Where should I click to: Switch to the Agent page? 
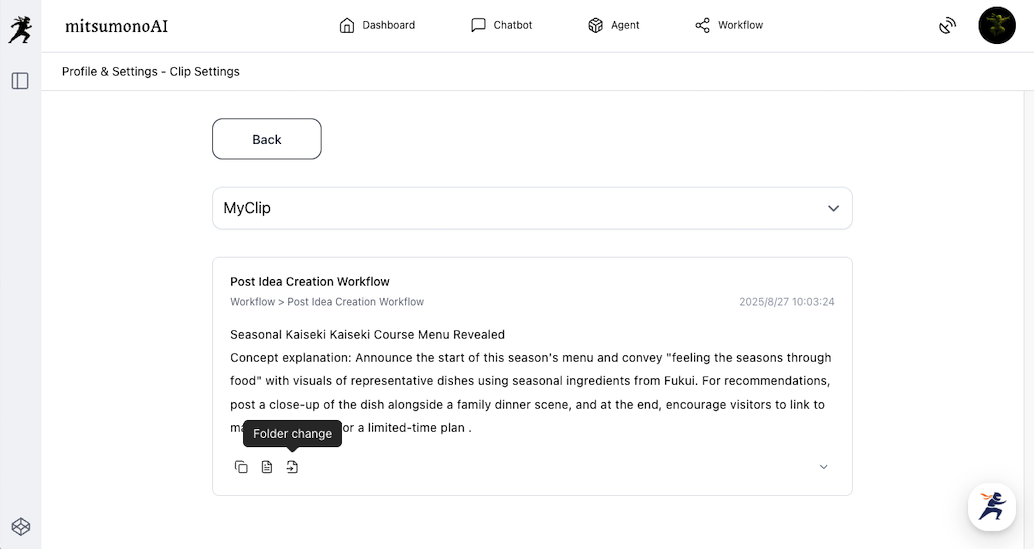point(614,25)
